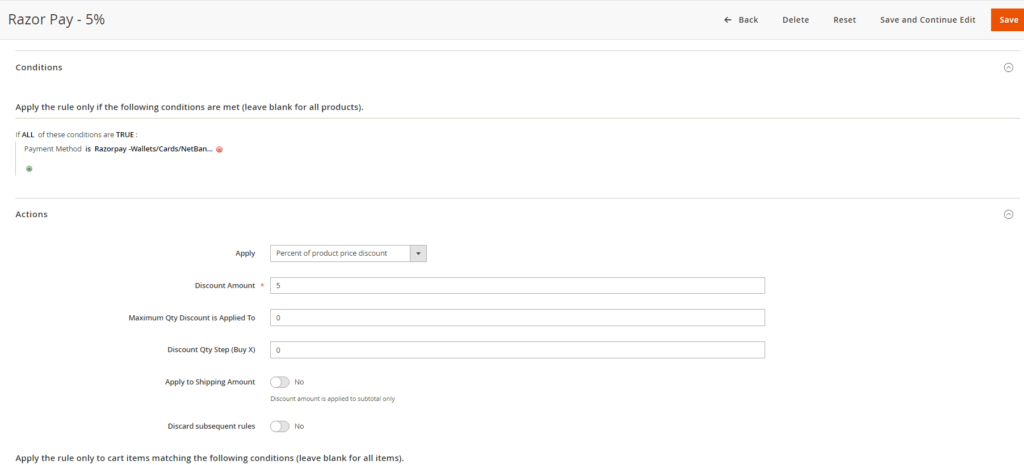The width and height of the screenshot is (1024, 465).
Task: Click 'Discount amount is applied to subtotal only' note
Action: [x=332, y=398]
